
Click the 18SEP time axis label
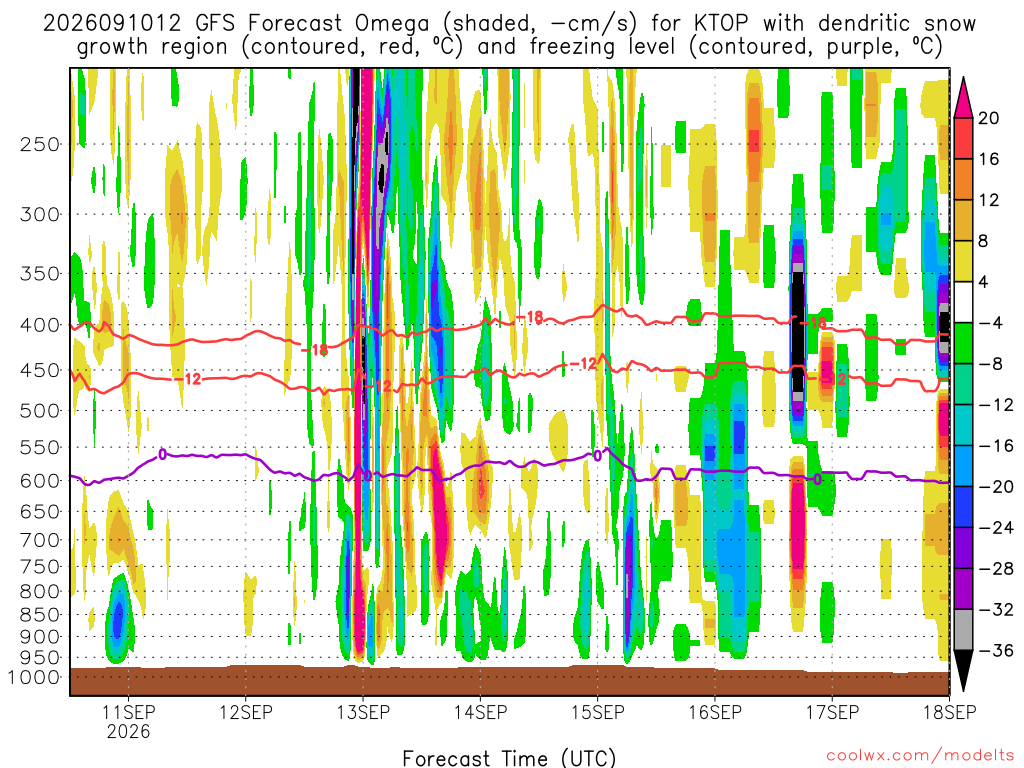tap(950, 712)
